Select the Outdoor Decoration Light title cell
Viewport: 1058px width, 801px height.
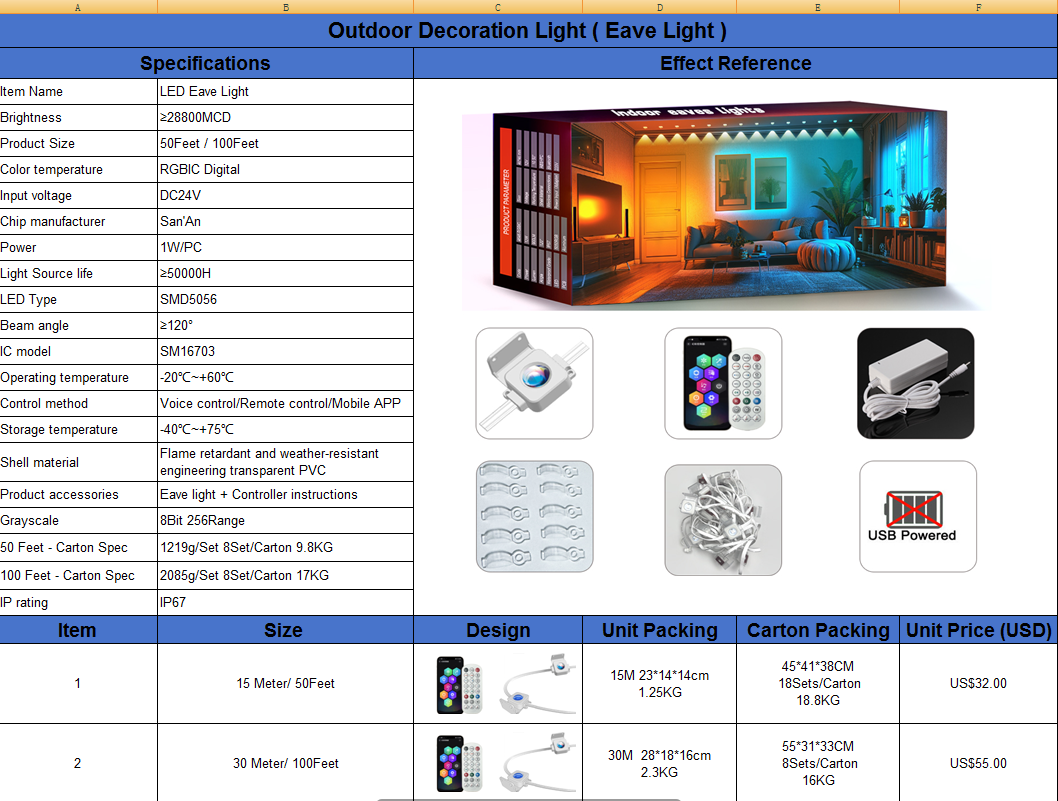point(529,31)
